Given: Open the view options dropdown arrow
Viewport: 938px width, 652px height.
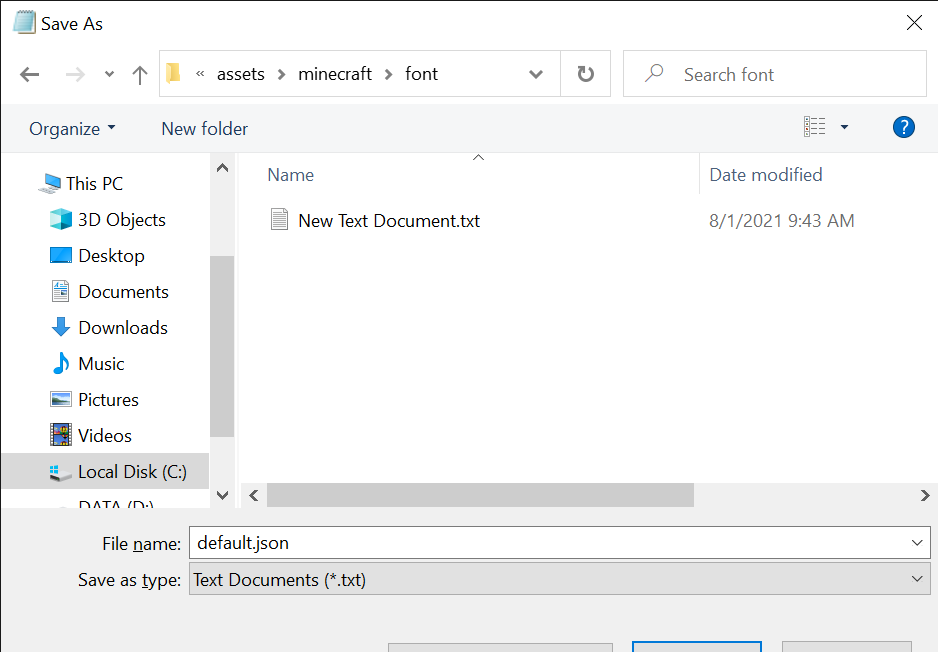Looking at the screenshot, I should [844, 127].
